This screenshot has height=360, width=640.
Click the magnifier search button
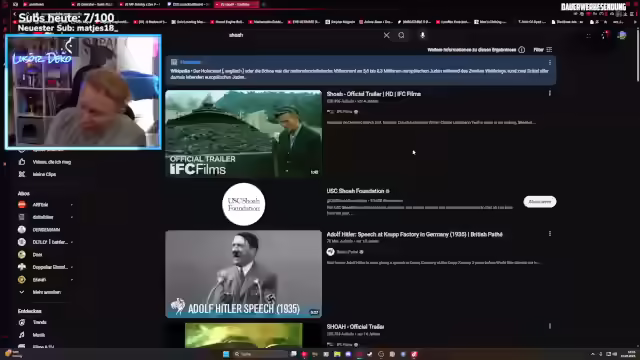pos(402,36)
